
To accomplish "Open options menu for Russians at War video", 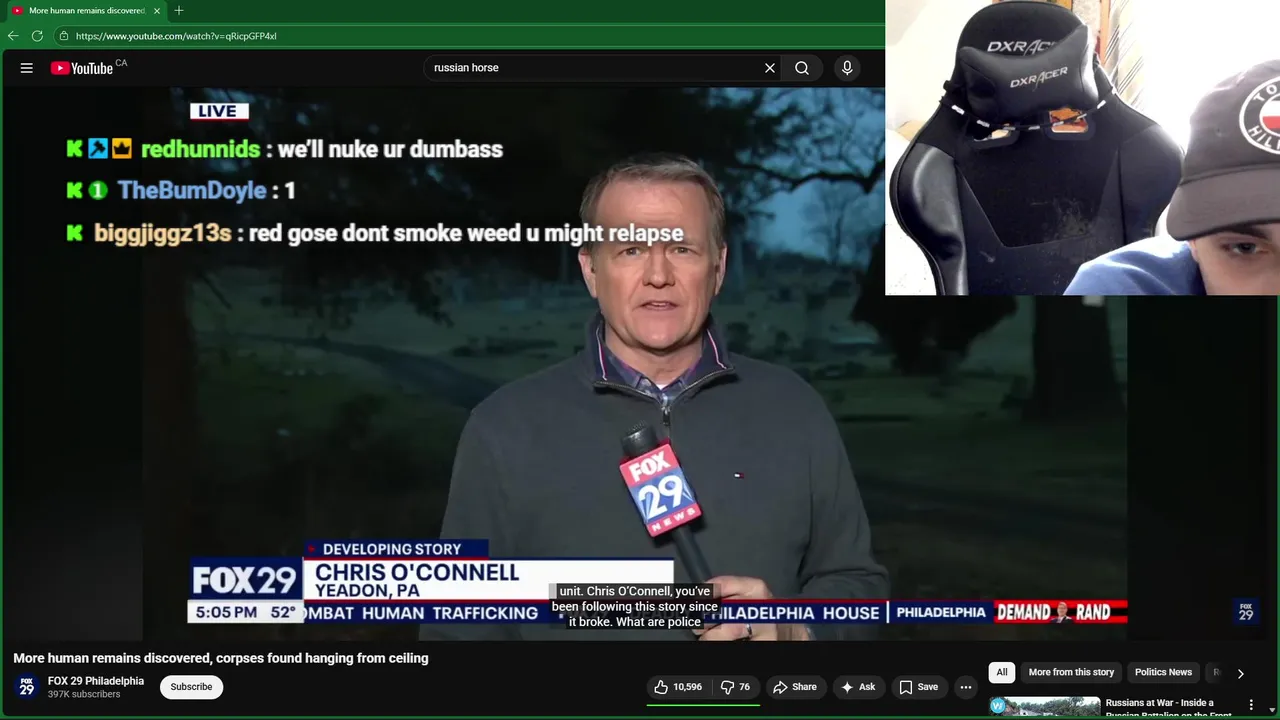I will [1251, 705].
